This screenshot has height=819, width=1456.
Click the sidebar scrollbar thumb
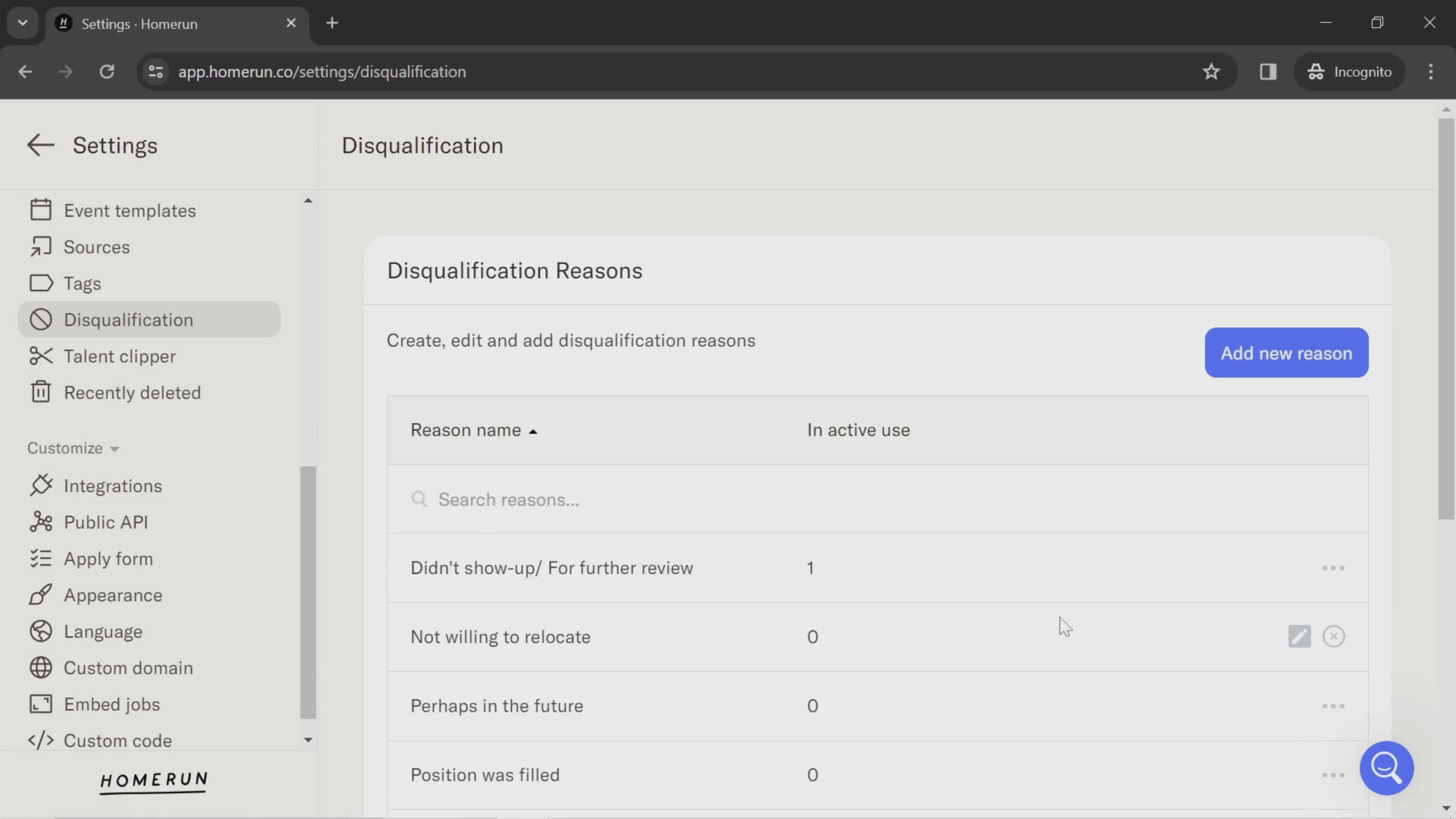tap(308, 592)
